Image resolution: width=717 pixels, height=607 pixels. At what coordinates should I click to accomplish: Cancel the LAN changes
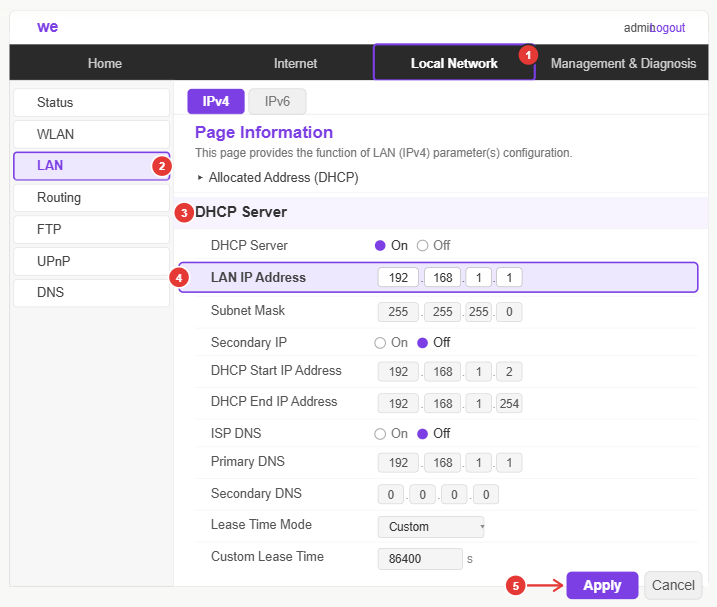tap(673, 586)
